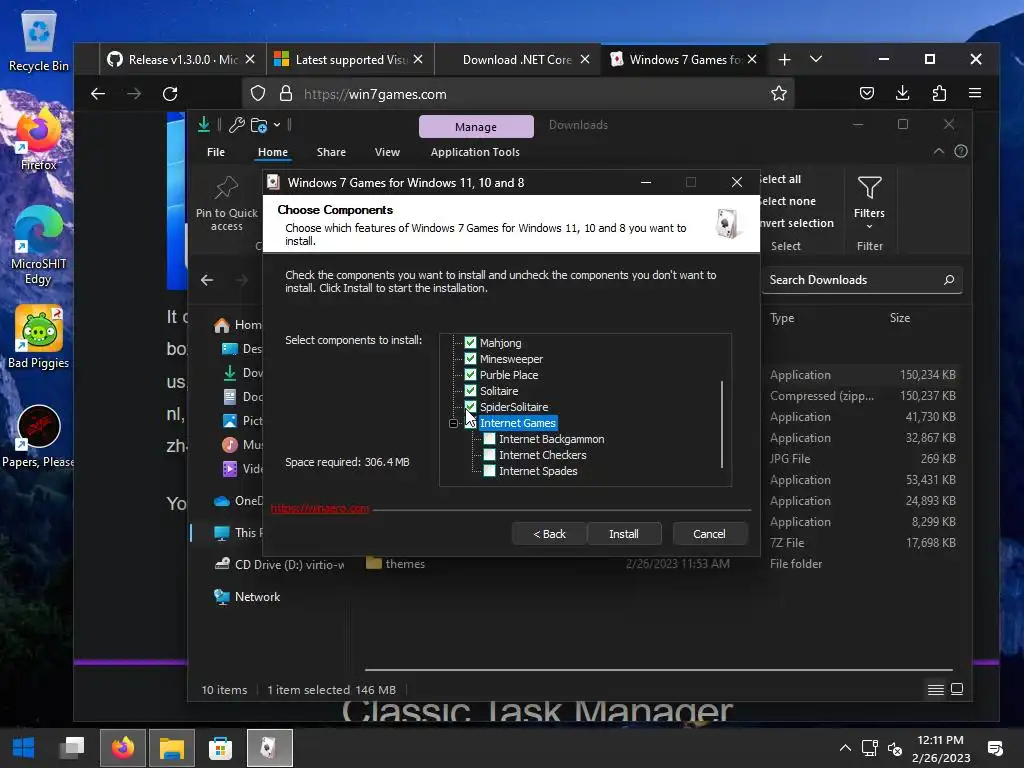Open the Application Tools ribbon tab
Viewport: 1024px width, 768px height.
tap(475, 152)
